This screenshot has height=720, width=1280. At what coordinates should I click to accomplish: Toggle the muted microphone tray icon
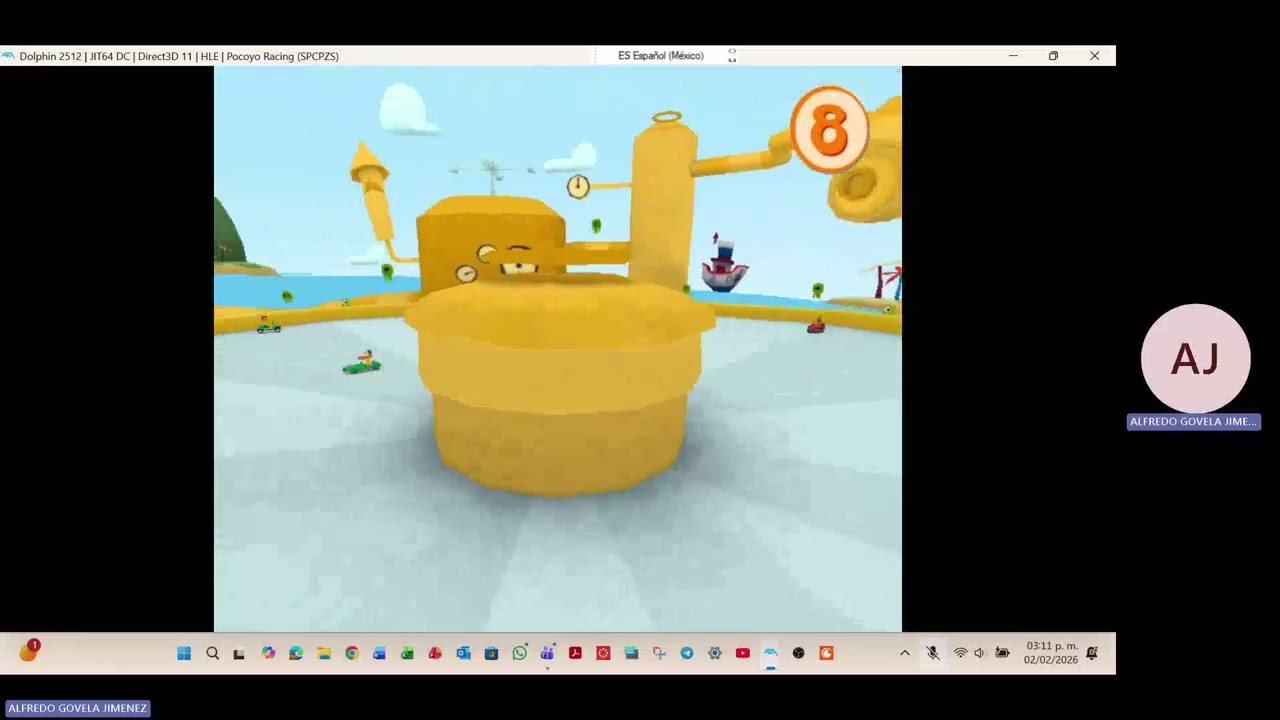point(932,653)
